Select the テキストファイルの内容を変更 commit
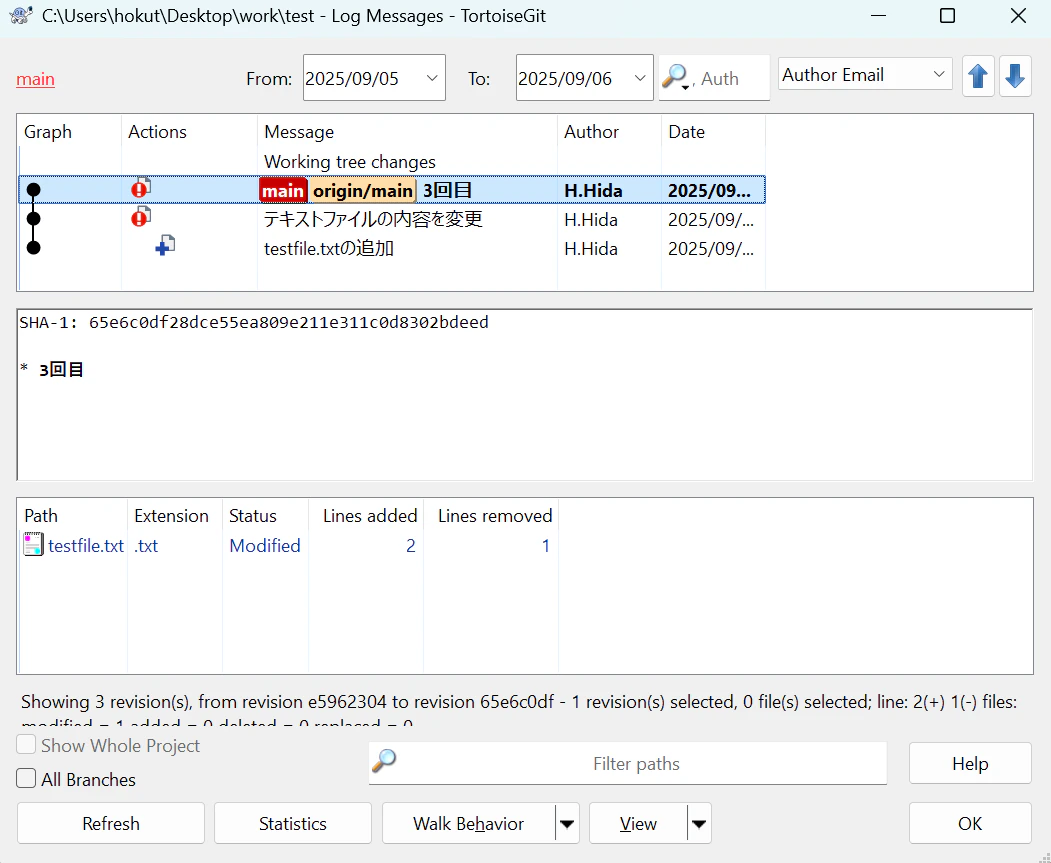This screenshot has width=1051, height=863. point(392,219)
